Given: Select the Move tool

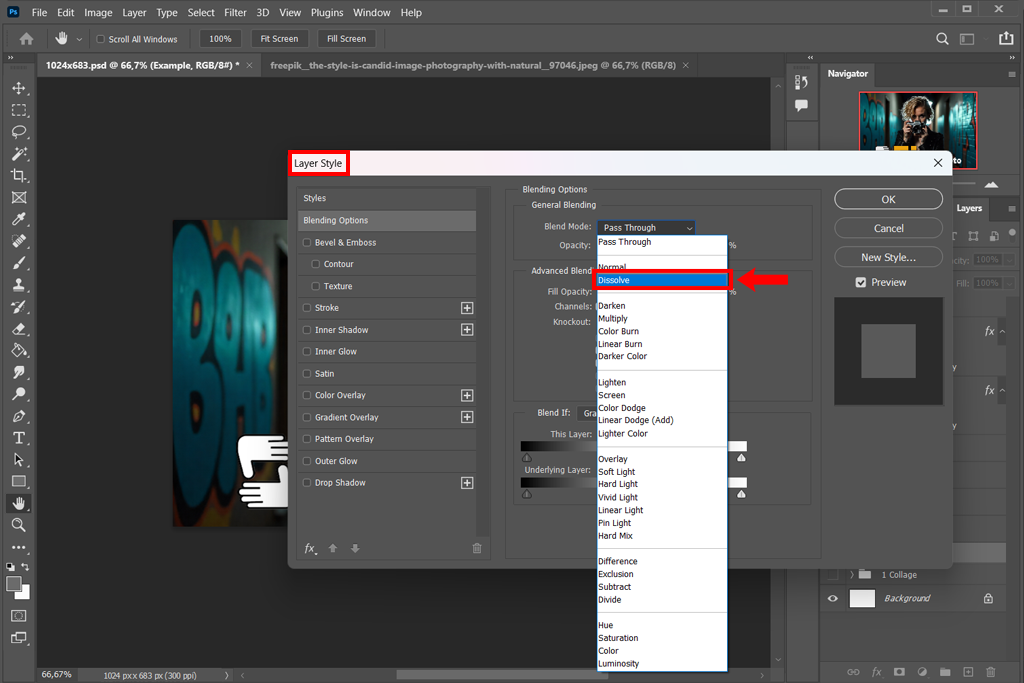Looking at the screenshot, I should pos(18,88).
